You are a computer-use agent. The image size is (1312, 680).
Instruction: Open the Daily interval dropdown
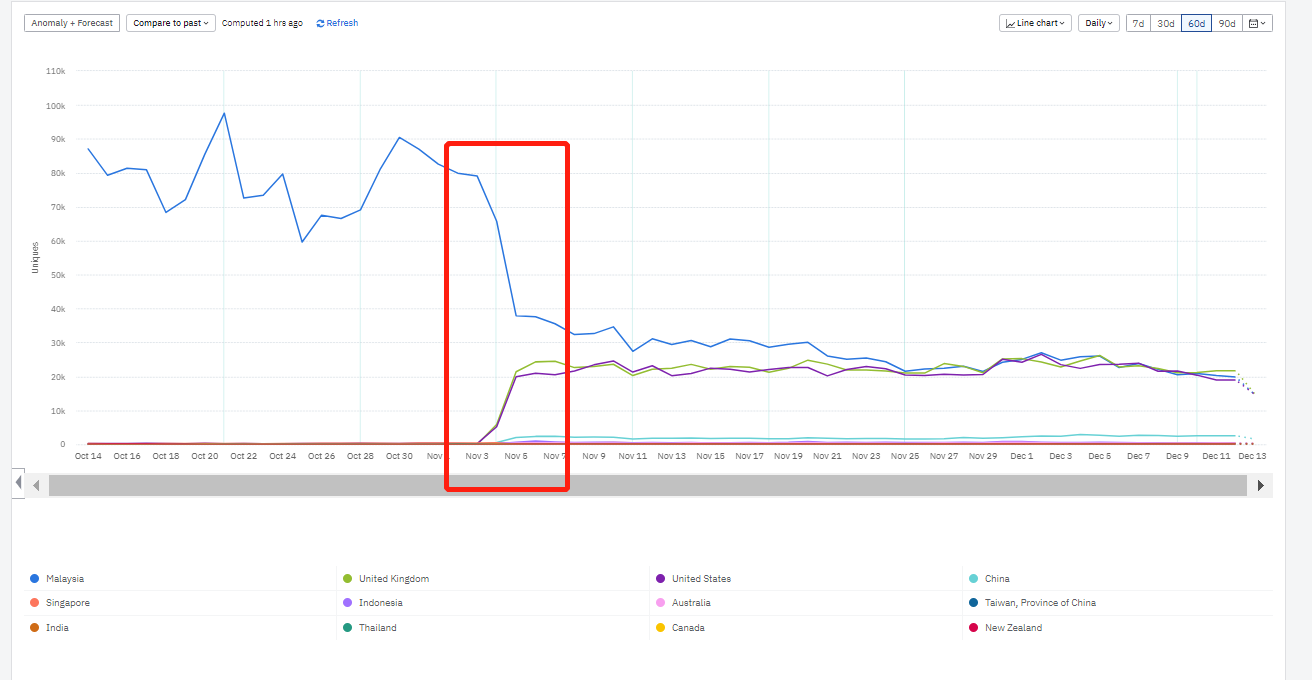click(1098, 23)
